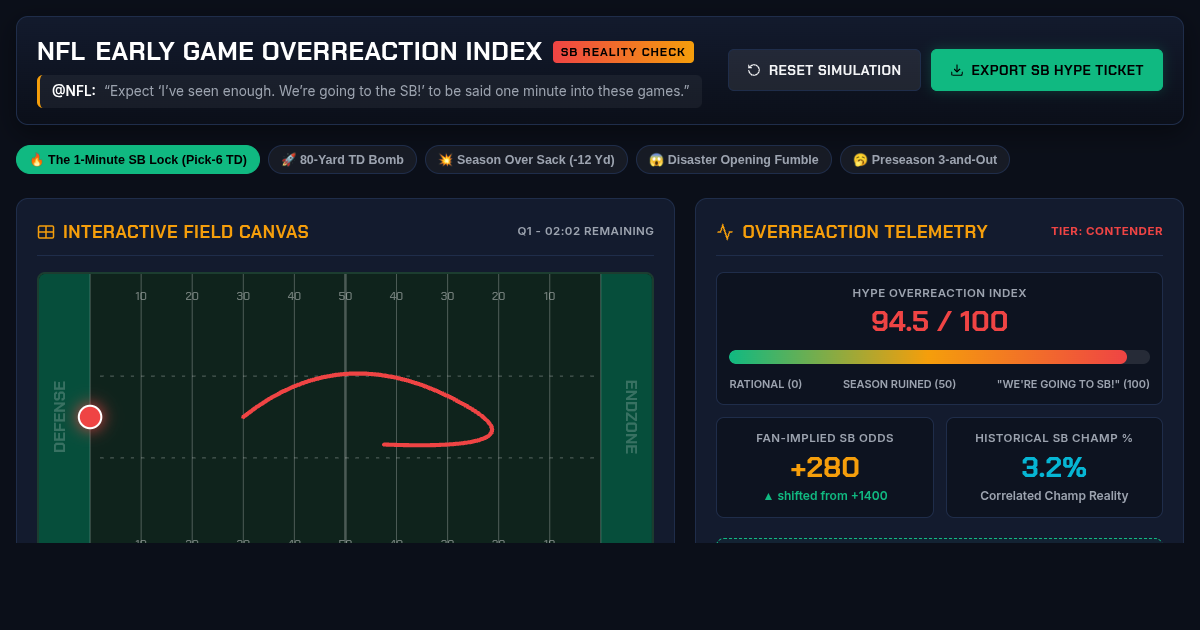Click the TIER: CONTENDER label
The height and width of the screenshot is (630, 1200).
click(x=1107, y=232)
